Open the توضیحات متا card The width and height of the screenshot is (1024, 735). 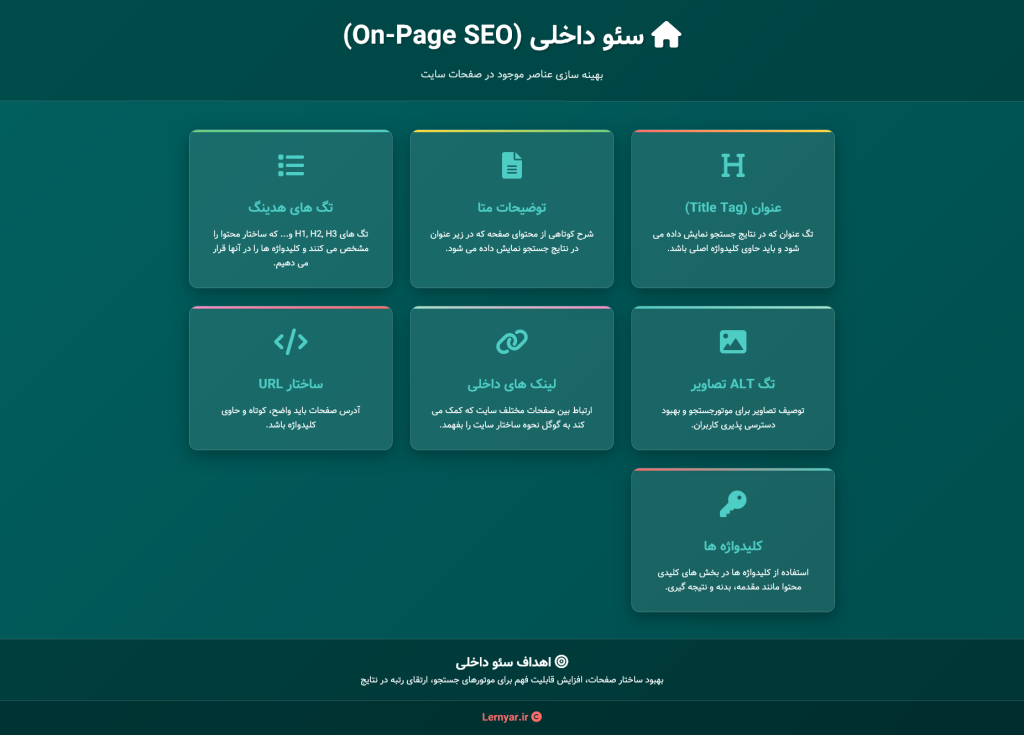511,207
